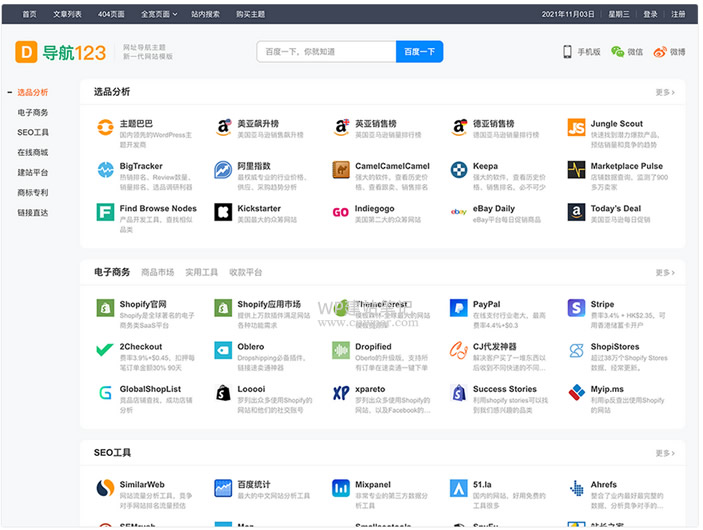Click the 德亚销售榜 Amazon Germany icon
The height and width of the screenshot is (530, 703).
tap(459, 127)
